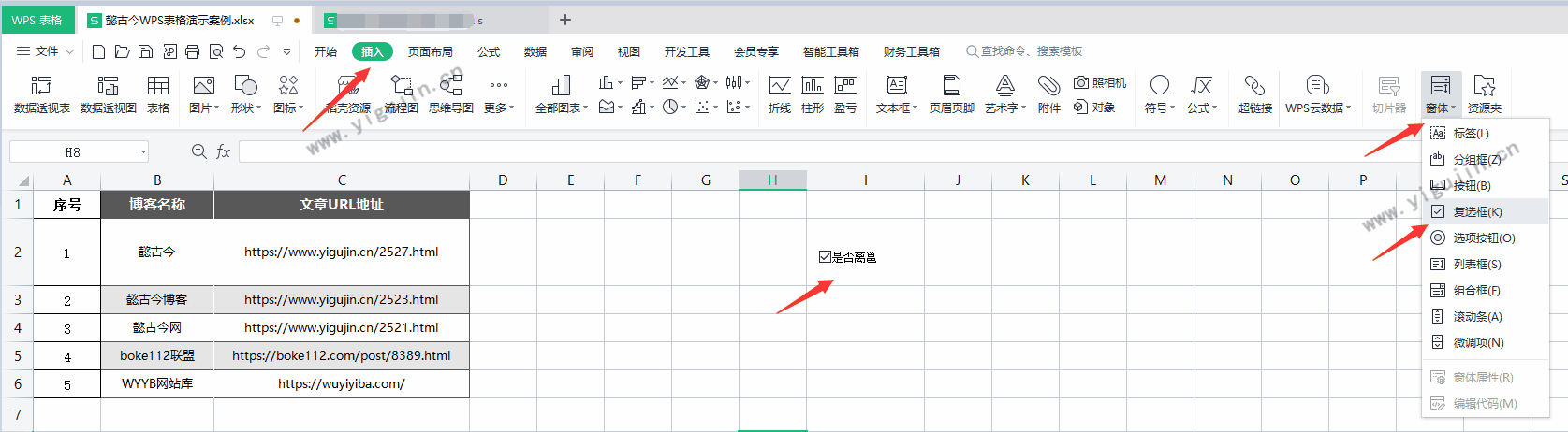The width and height of the screenshot is (1568, 432).
Task: Click the 表格 table icon
Action: 158,94
